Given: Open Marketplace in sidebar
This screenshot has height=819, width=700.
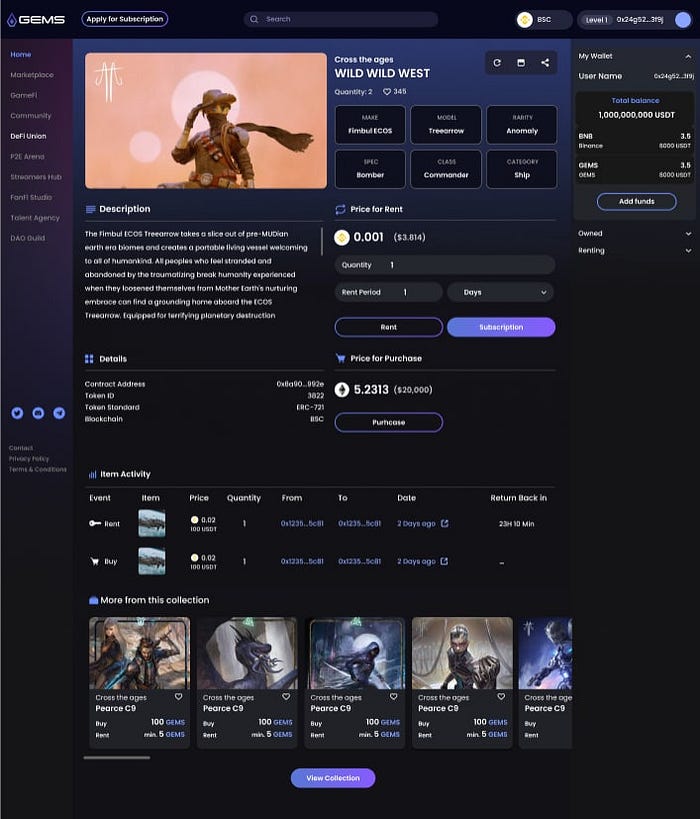Looking at the screenshot, I should 32,75.
